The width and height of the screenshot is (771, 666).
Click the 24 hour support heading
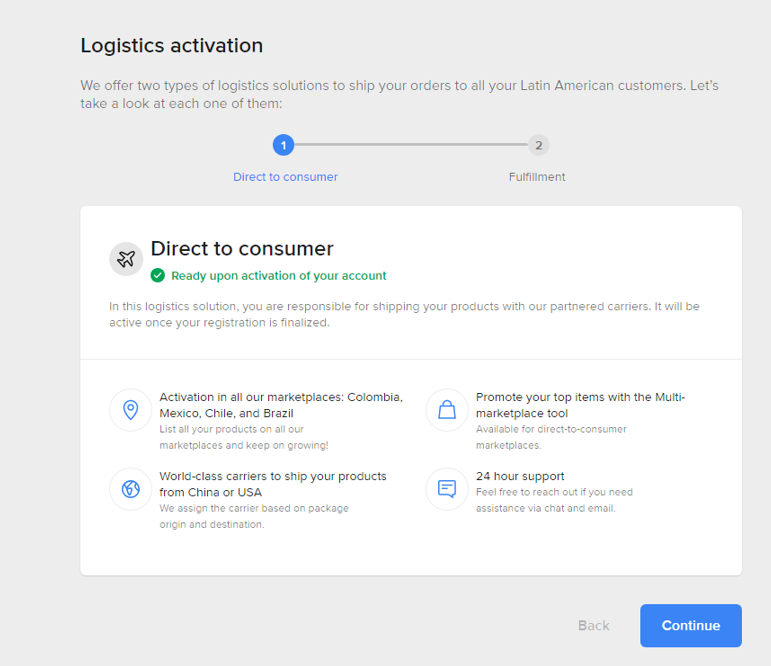(x=520, y=476)
